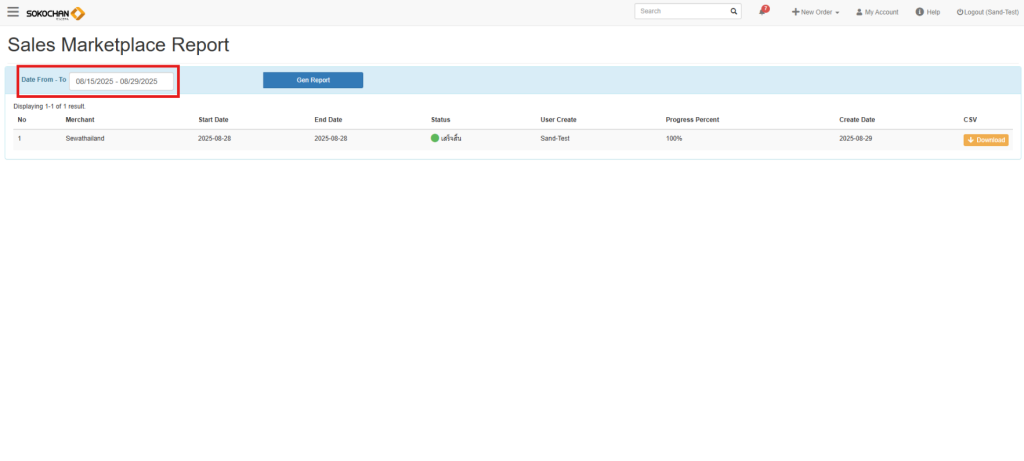Viewport: 1024px width, 461px height.
Task: Select the Sewathailand merchant row
Action: (x=85, y=138)
